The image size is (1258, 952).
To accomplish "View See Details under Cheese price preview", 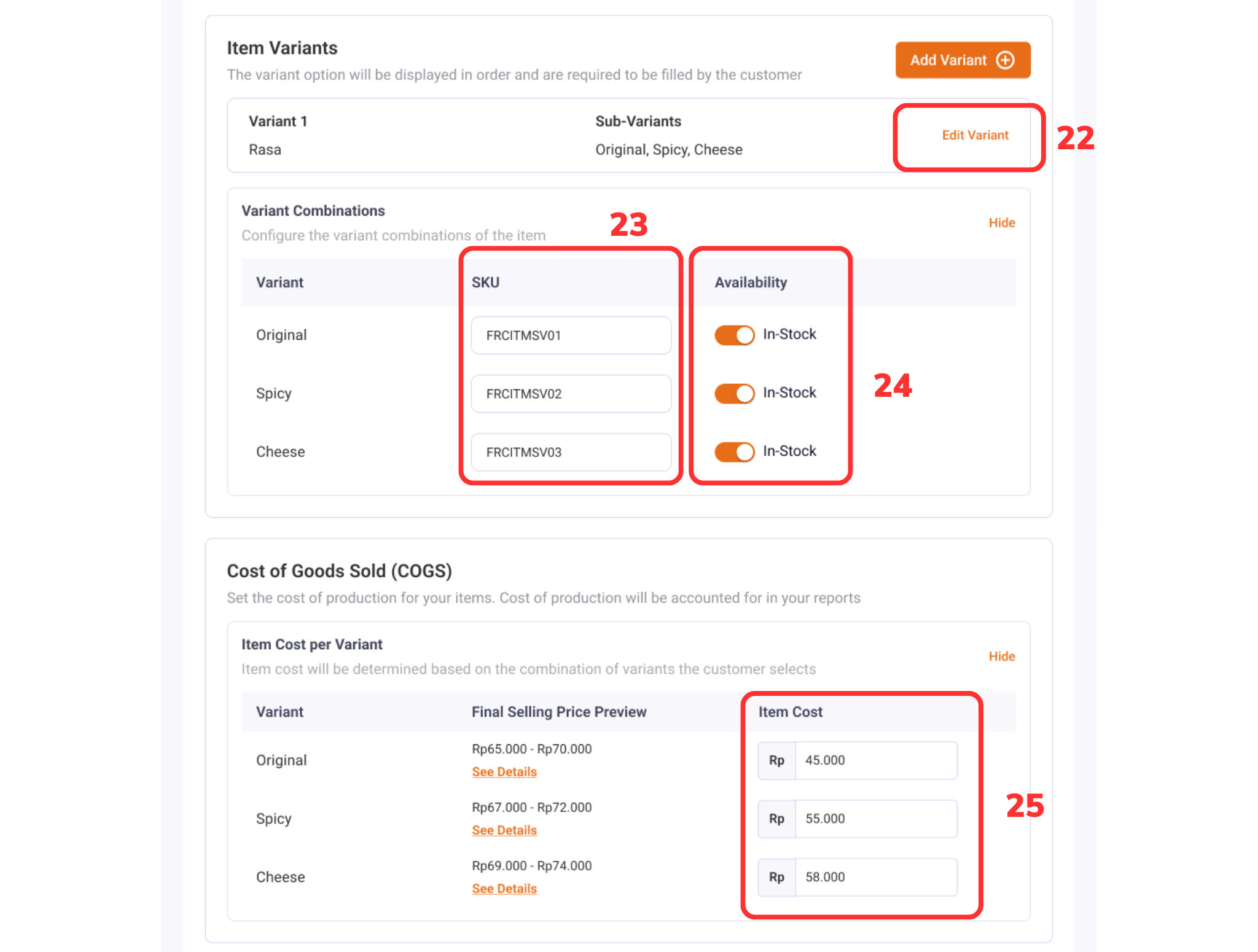I will coord(504,888).
